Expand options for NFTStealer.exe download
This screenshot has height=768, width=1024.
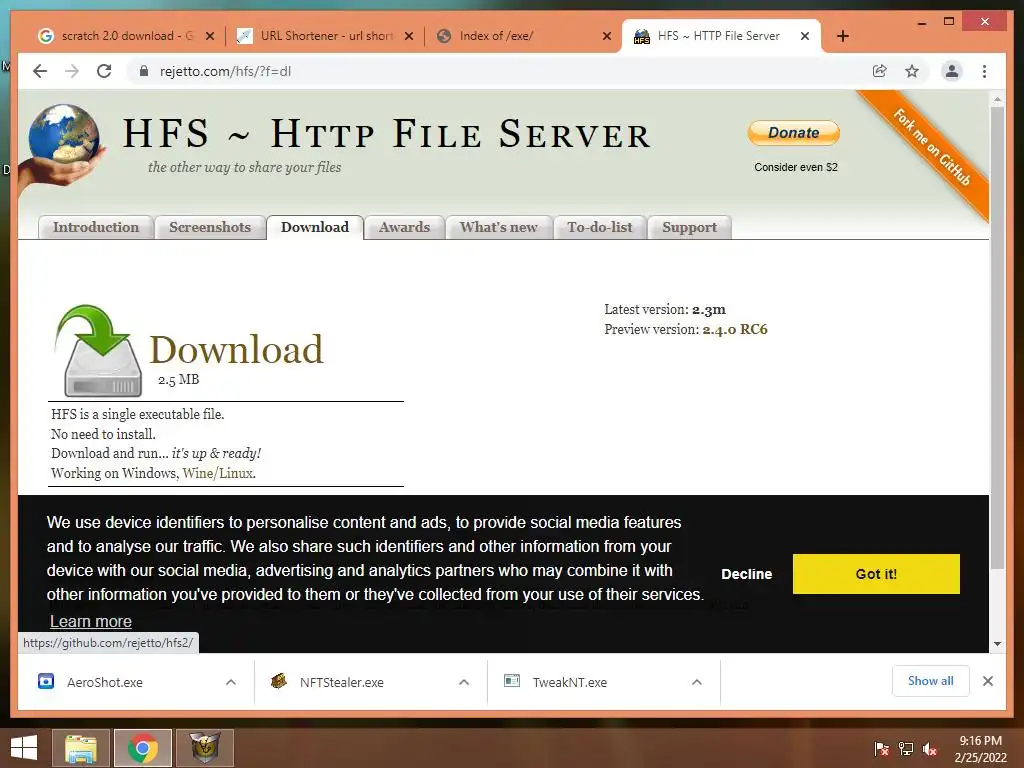(464, 682)
